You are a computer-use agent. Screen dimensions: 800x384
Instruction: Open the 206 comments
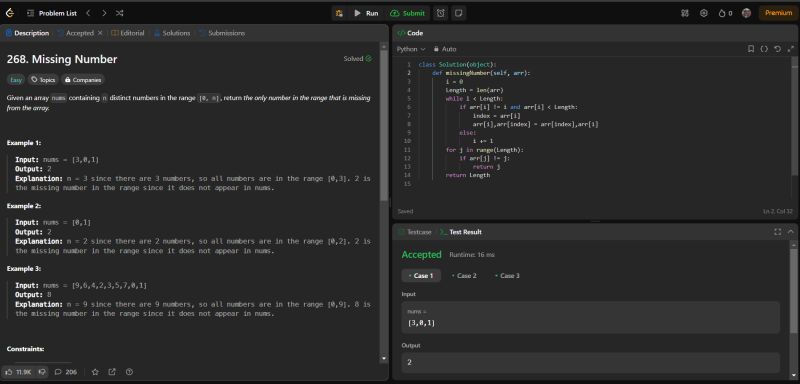[x=66, y=372]
